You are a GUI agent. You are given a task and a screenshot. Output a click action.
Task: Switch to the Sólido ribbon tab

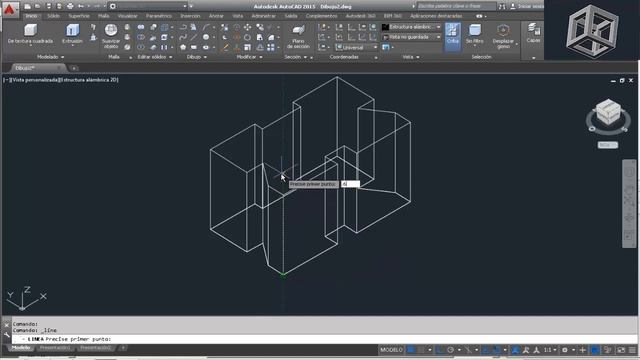coord(53,16)
